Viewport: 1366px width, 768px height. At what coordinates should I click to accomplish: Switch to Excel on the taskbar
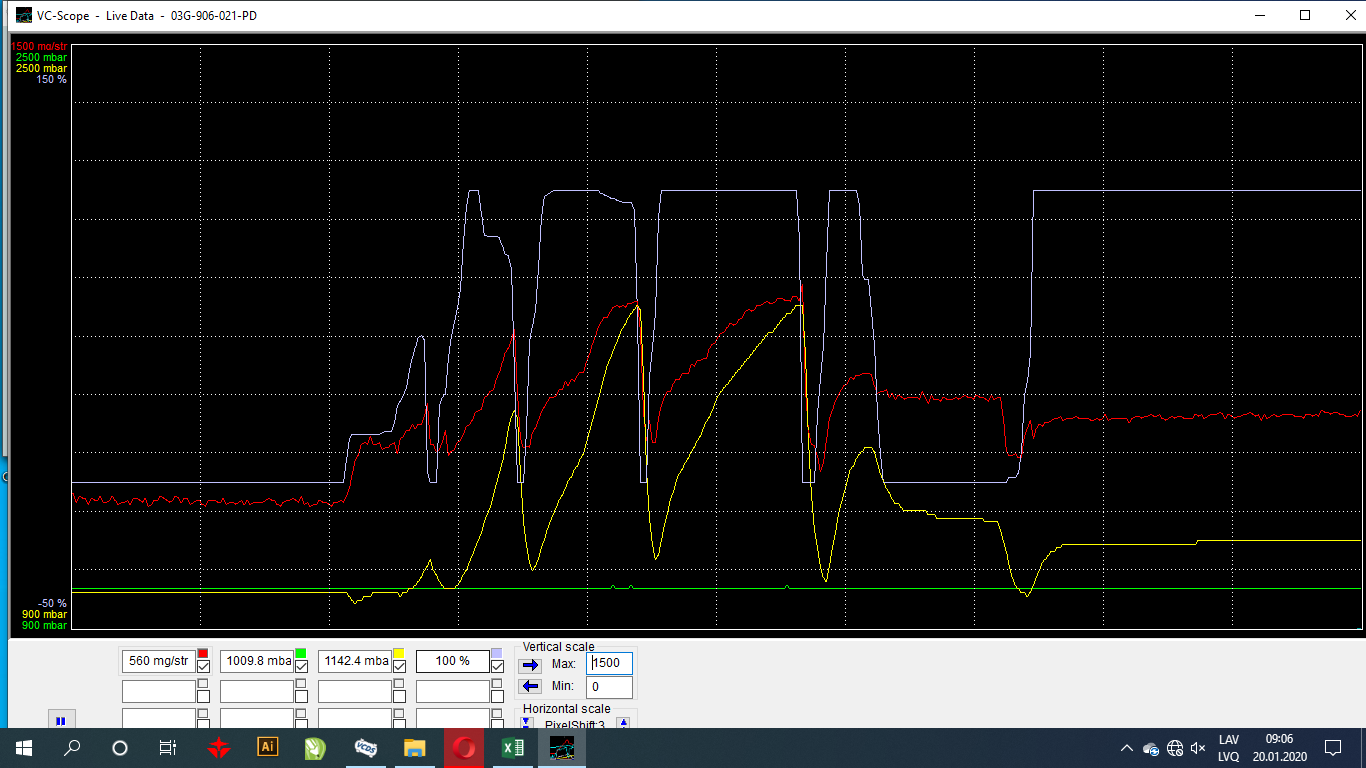point(512,748)
